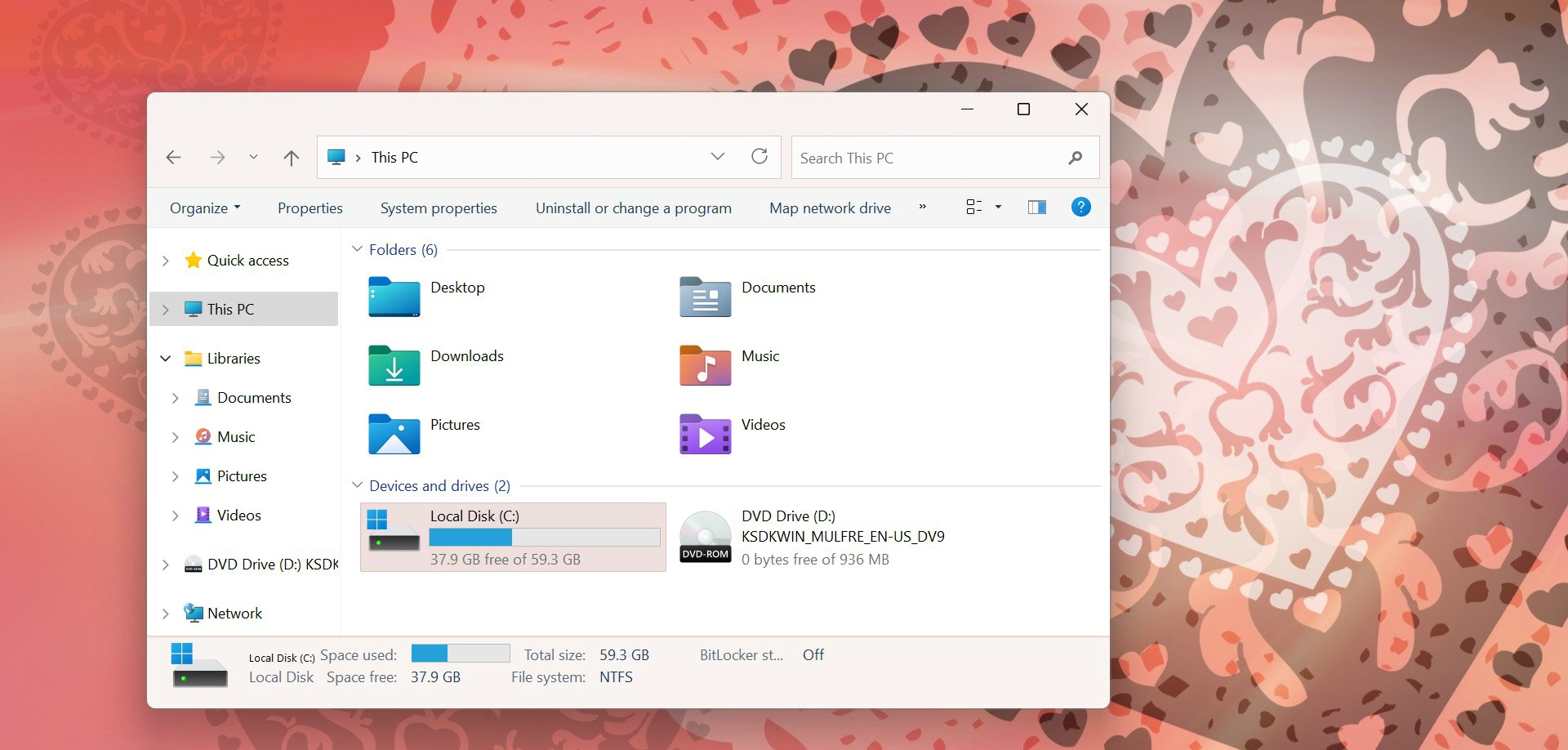Viewport: 1568px width, 750px height.
Task: Open the Downloads folder icon
Action: click(x=394, y=366)
